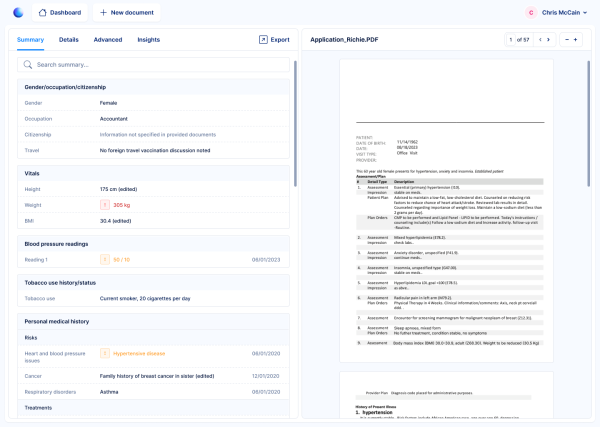Image resolution: width=600 pixels, height=427 pixels.
Task: Select Height value 175 cm (edited)
Action: pos(118,189)
